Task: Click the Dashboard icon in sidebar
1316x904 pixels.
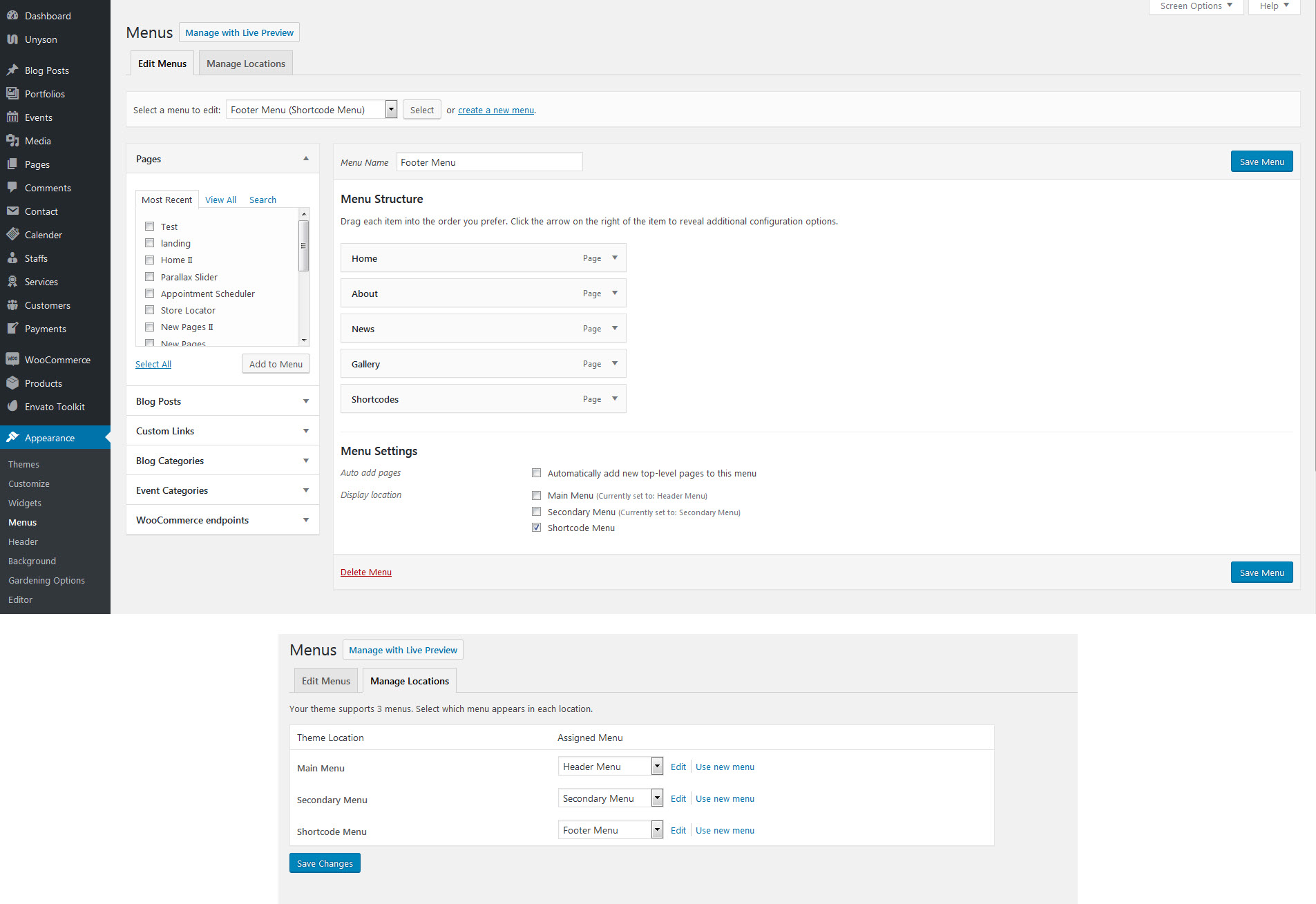Action: click(12, 15)
